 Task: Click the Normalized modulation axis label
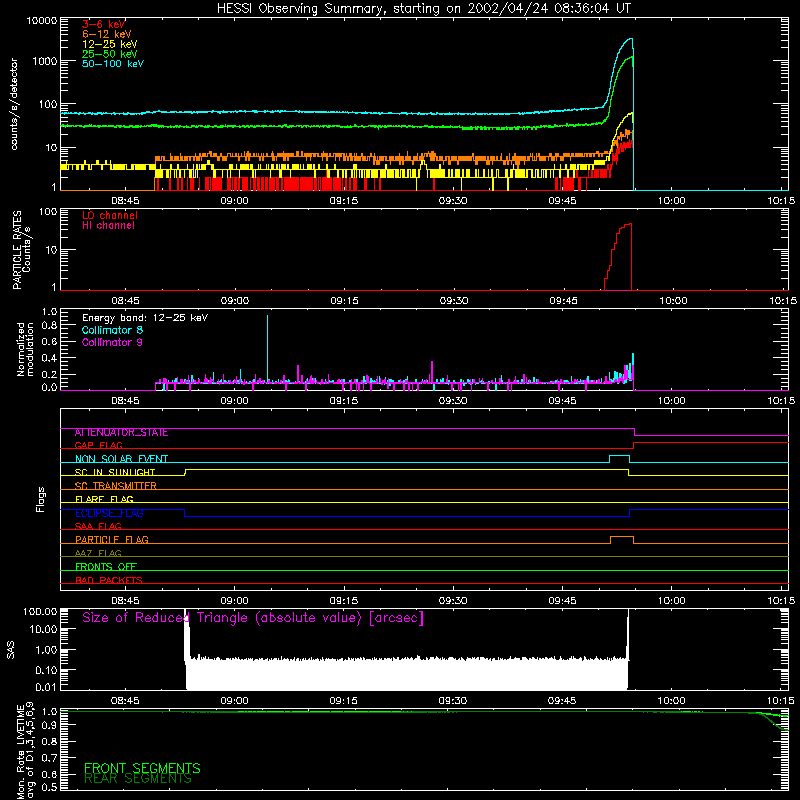coord(25,349)
